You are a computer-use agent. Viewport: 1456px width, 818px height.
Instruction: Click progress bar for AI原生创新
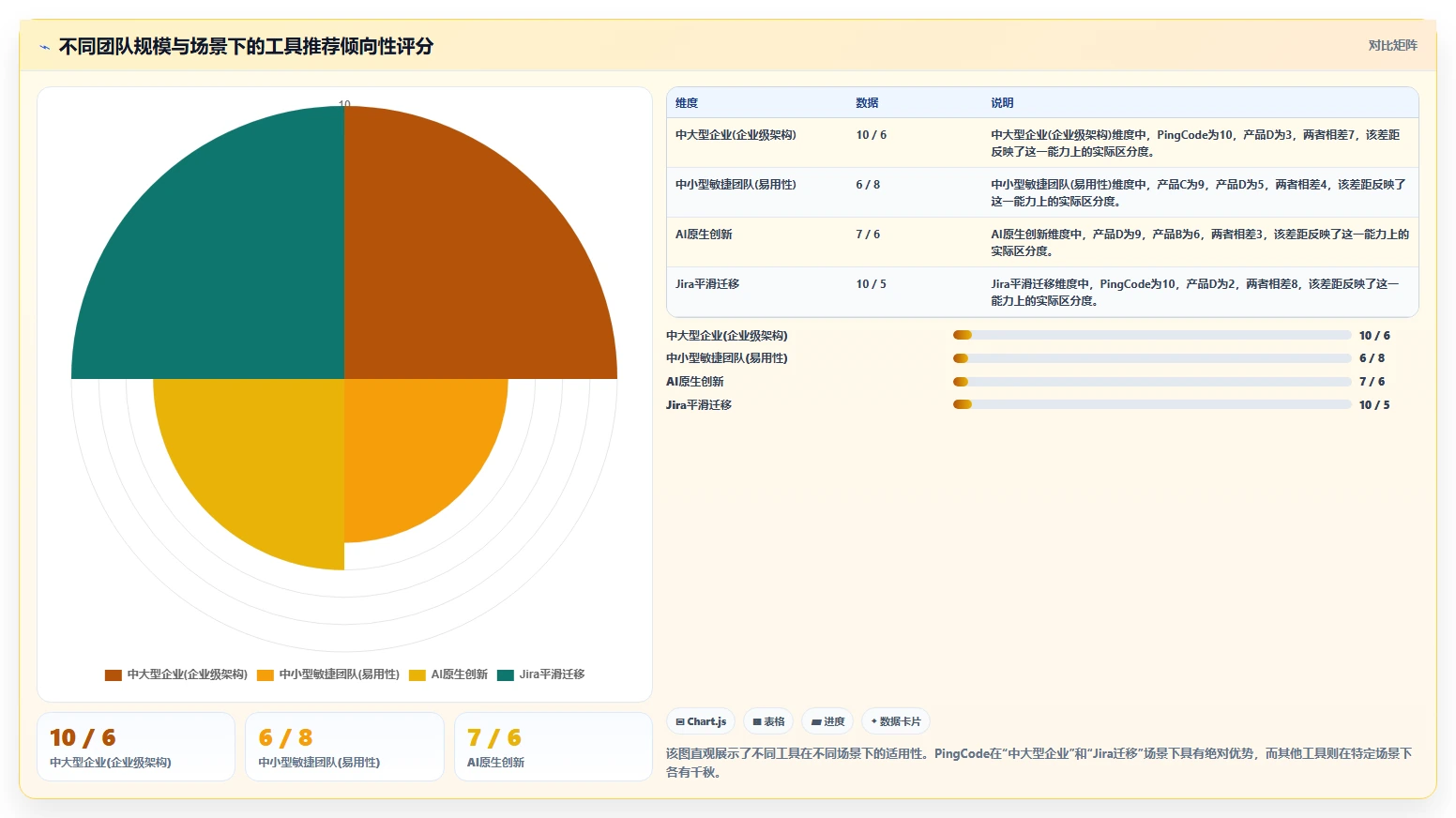coord(1152,382)
